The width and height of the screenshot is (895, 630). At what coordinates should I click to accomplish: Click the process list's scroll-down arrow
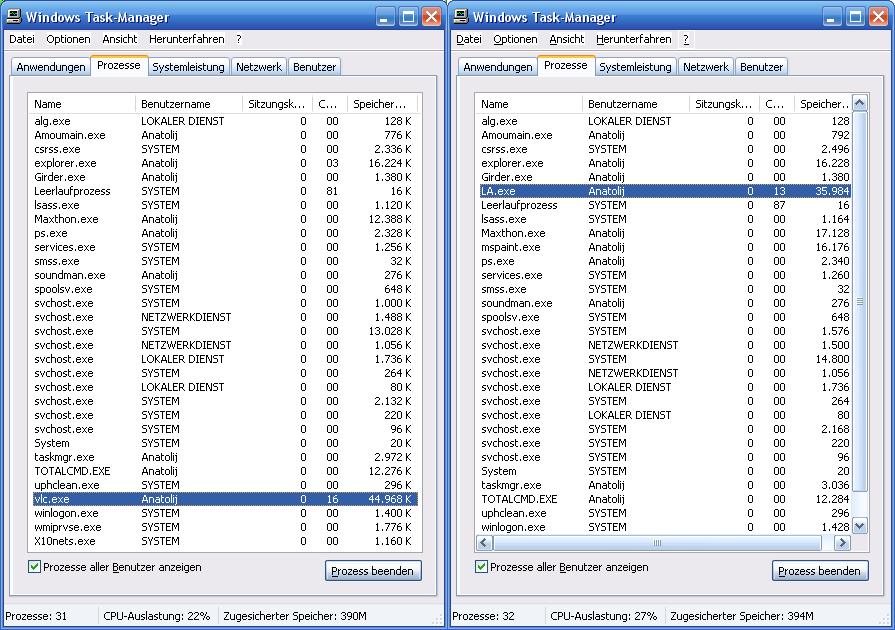[859, 527]
